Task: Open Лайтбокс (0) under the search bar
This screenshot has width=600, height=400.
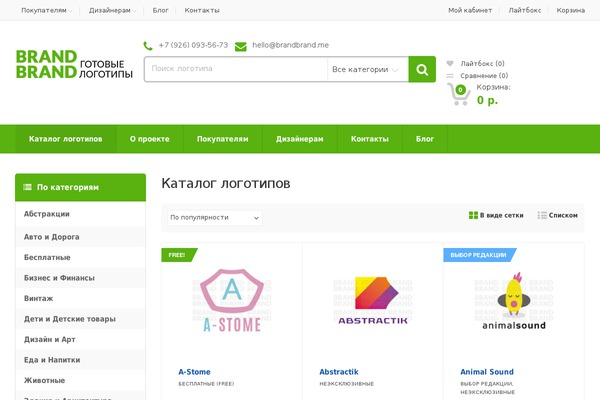Action: (482, 64)
